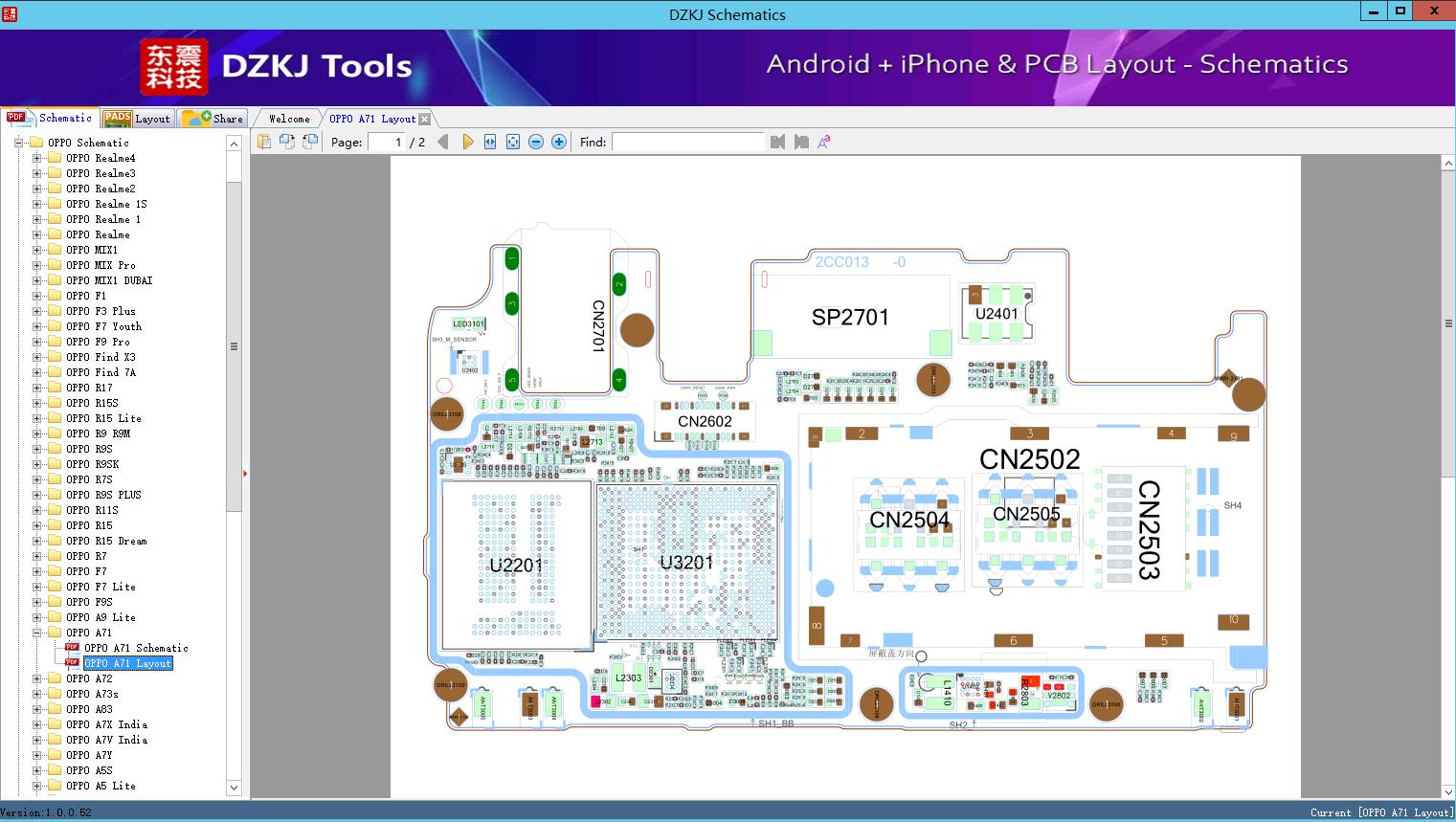Click the folder icon of OPPO A83
The image size is (1456, 822).
point(55,709)
